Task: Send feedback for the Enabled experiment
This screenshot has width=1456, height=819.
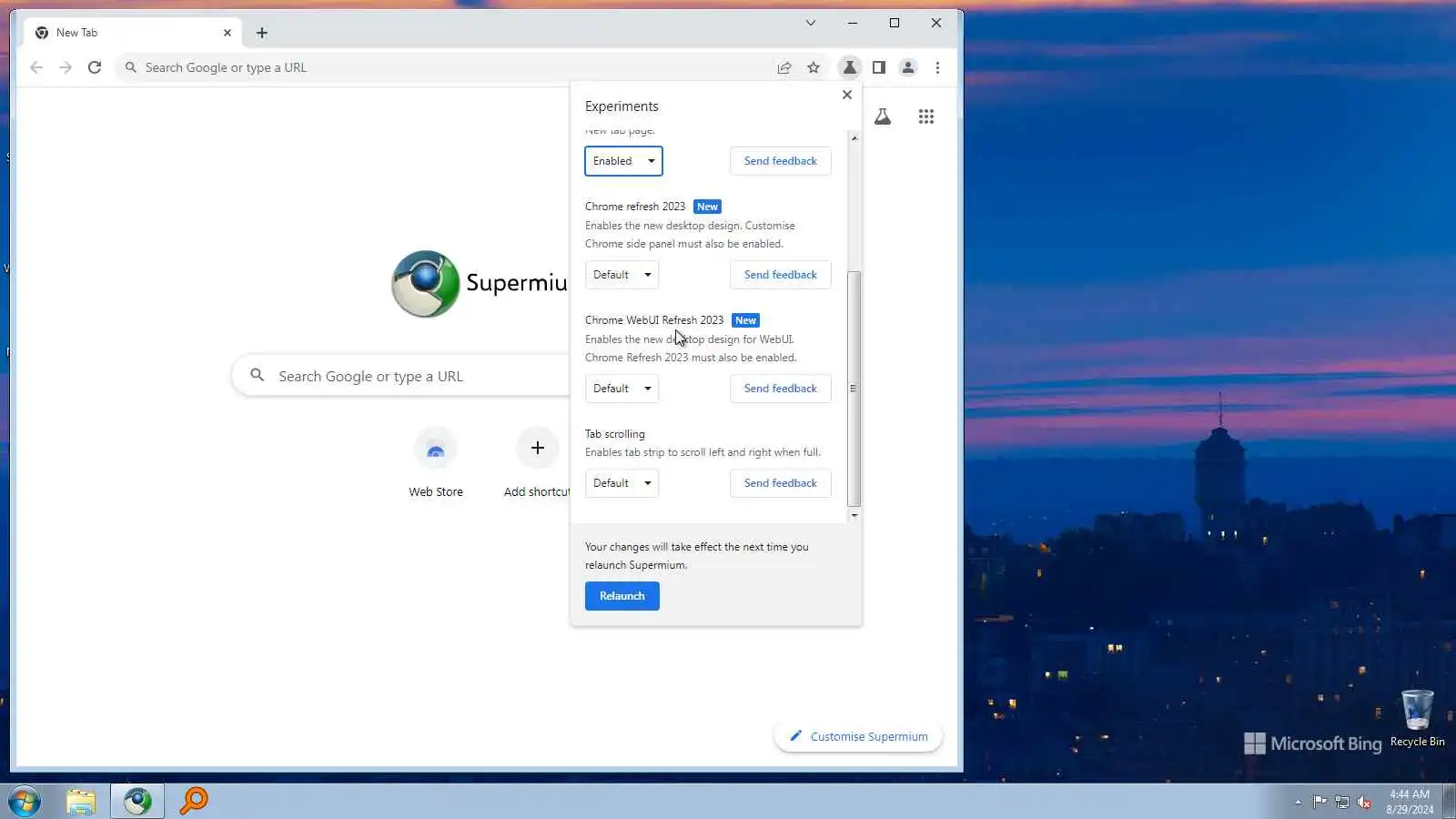Action: pos(781,161)
